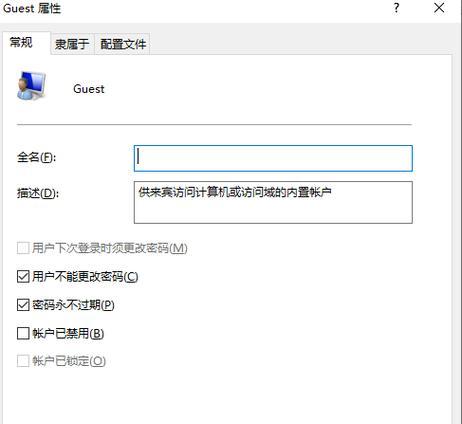
Task: Click the greyed 帐户已锁定 checkbox
Action: (x=23, y=361)
